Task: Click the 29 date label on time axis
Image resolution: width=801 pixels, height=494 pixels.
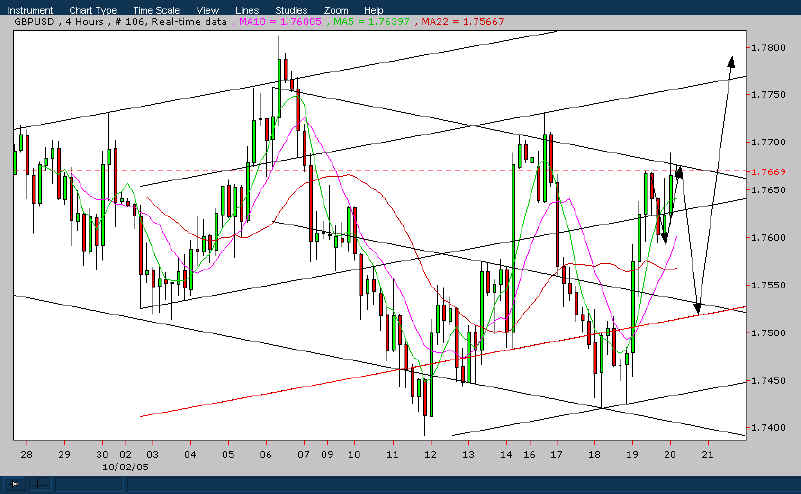Action: [64, 454]
